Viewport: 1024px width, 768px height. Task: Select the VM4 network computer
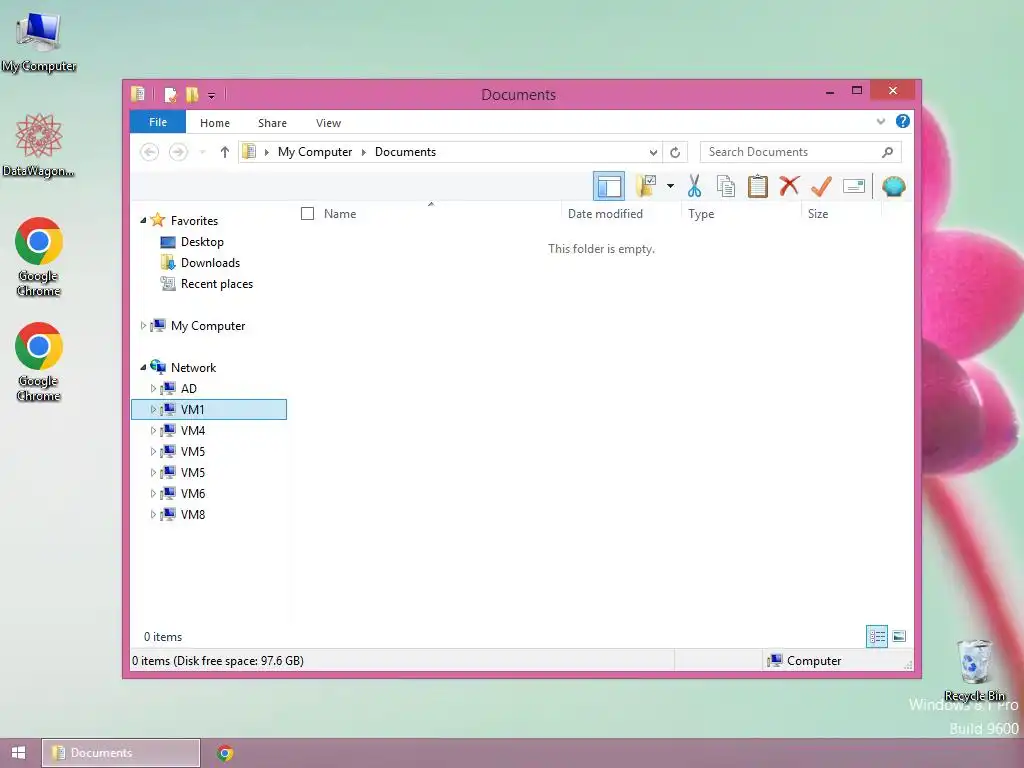193,430
